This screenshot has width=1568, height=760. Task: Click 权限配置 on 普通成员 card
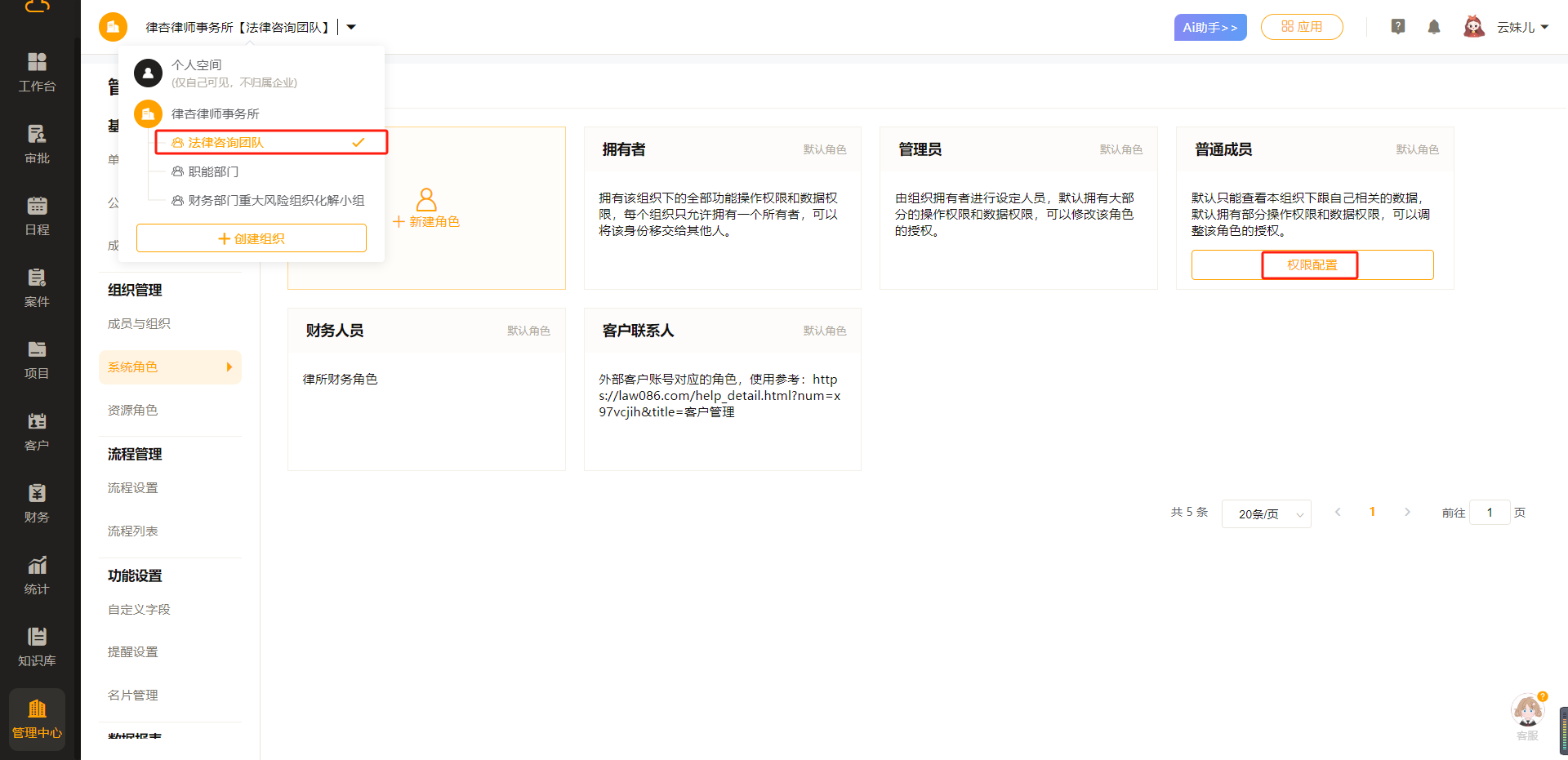pyautogui.click(x=1312, y=264)
